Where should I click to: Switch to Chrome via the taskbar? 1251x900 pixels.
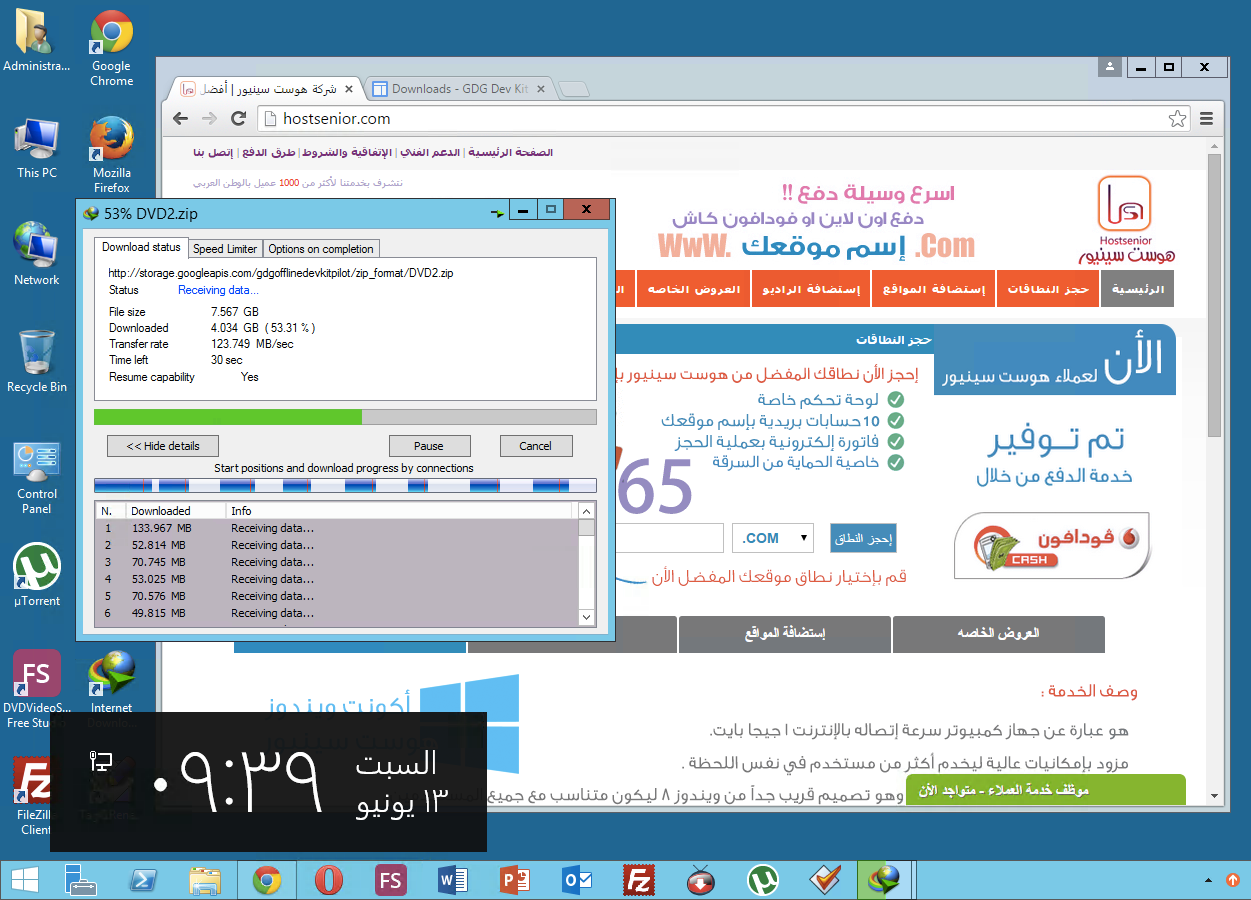click(x=267, y=880)
